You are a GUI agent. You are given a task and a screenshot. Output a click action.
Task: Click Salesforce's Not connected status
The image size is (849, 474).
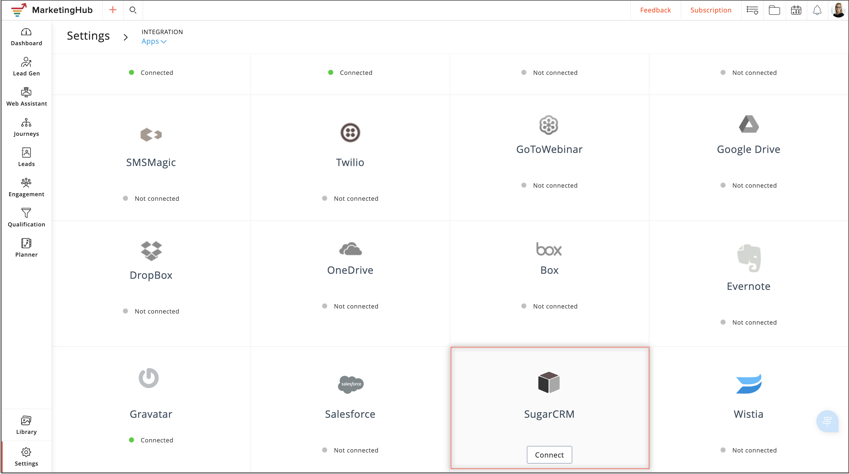tap(350, 450)
